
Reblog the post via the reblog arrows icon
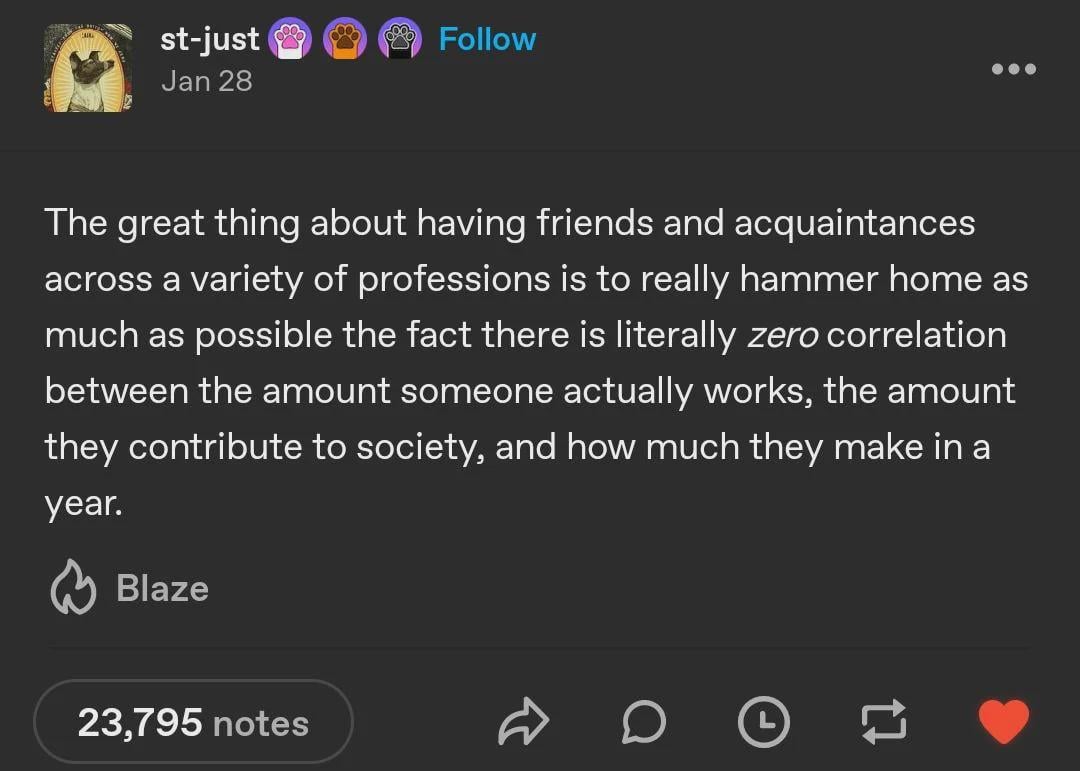click(883, 722)
